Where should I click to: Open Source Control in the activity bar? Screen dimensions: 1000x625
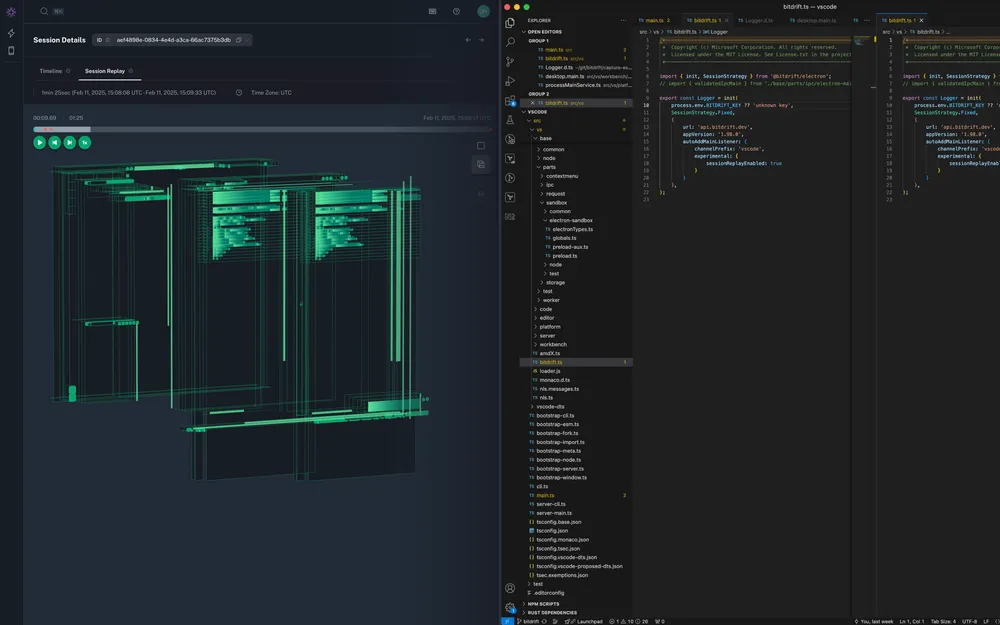pyautogui.click(x=510, y=61)
